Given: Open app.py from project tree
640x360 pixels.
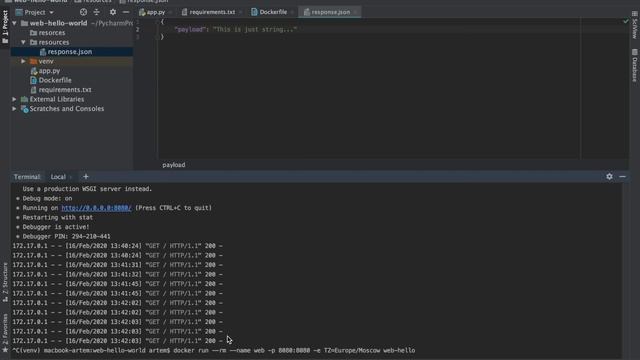Looking at the screenshot, I should 49,71.
